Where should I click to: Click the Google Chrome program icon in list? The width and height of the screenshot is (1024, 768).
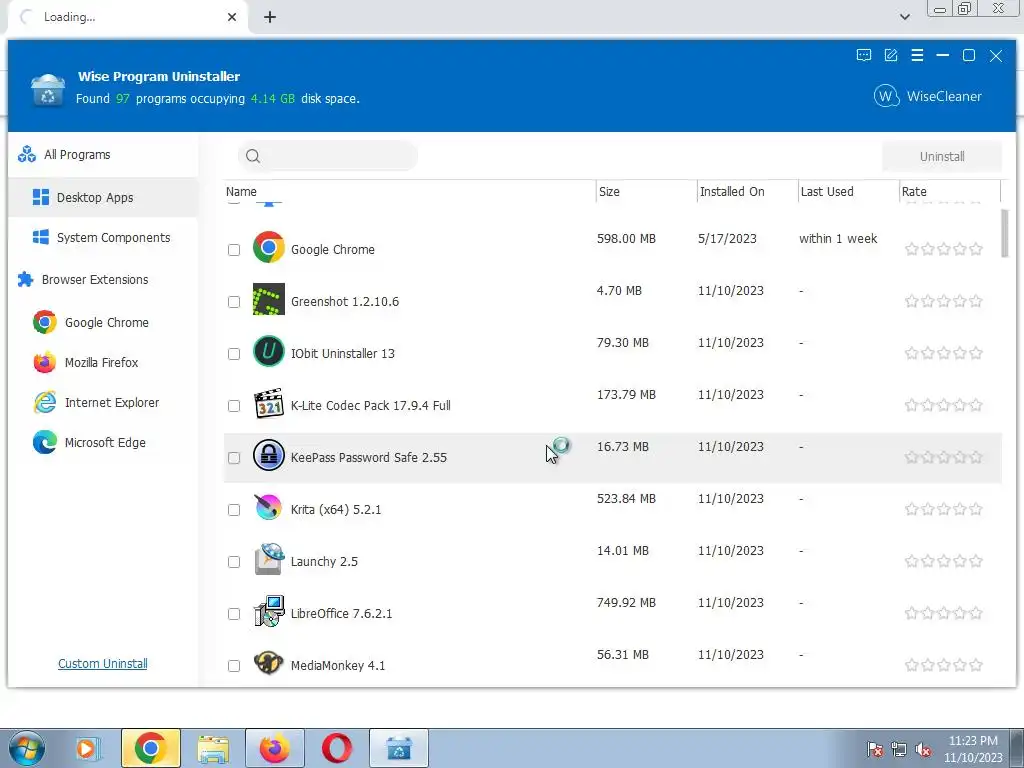[x=268, y=248]
